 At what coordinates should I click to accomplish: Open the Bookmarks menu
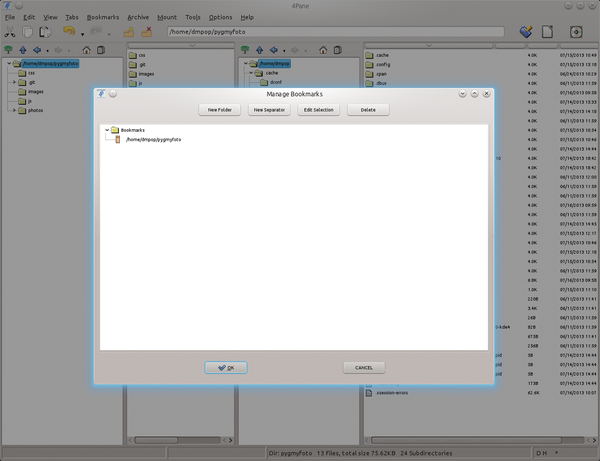102,17
